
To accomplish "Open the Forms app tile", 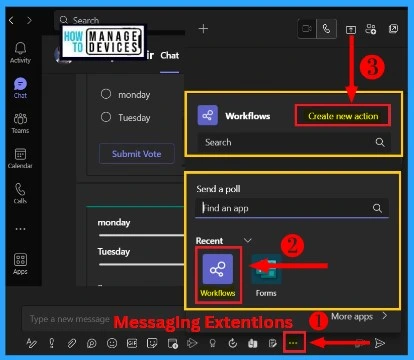I will [x=266, y=275].
